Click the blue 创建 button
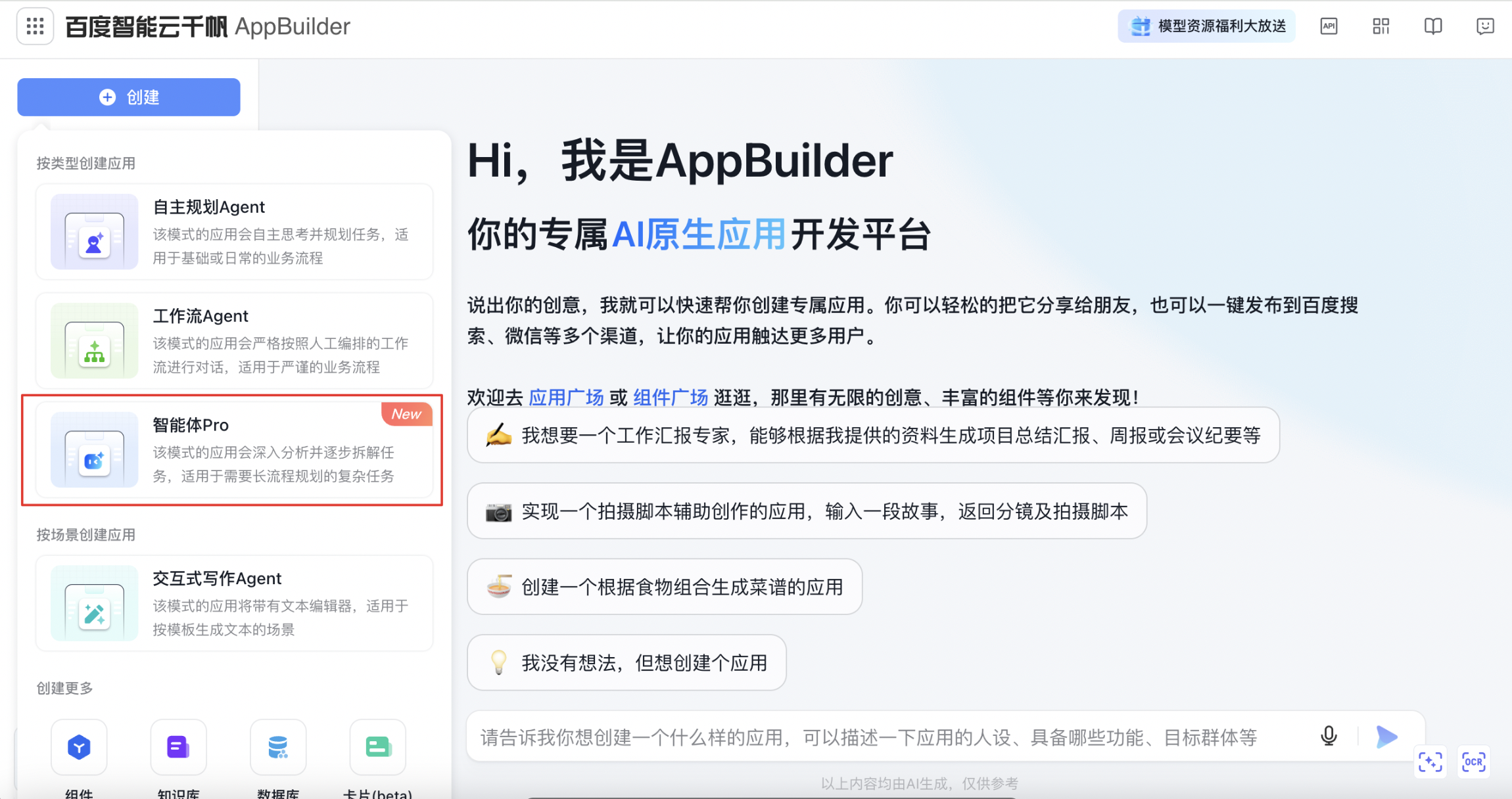The width and height of the screenshot is (1512, 799). pos(129,97)
